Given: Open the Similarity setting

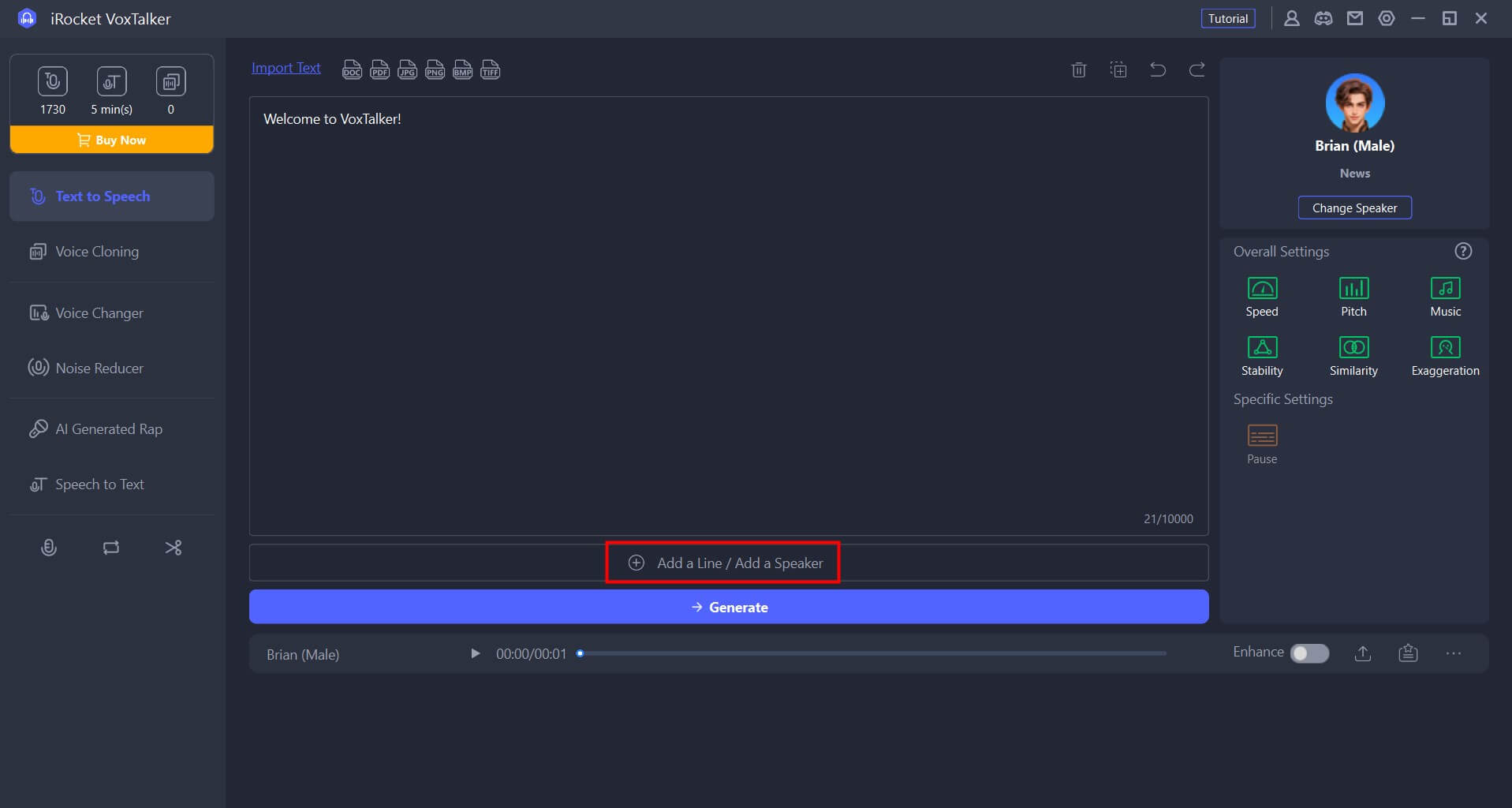Looking at the screenshot, I should (x=1353, y=356).
